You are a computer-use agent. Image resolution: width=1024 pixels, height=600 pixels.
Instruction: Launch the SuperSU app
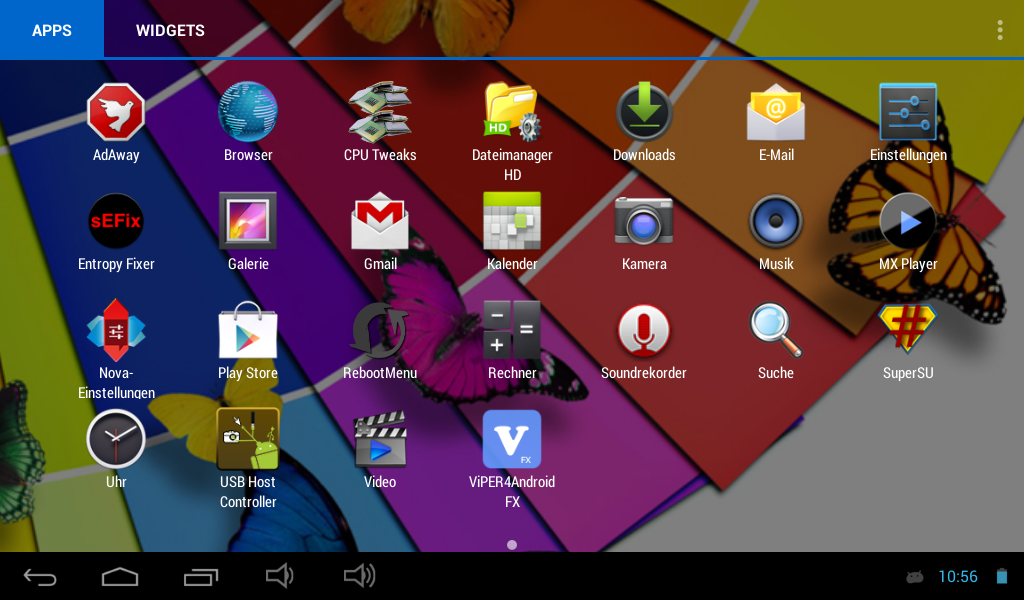click(908, 330)
